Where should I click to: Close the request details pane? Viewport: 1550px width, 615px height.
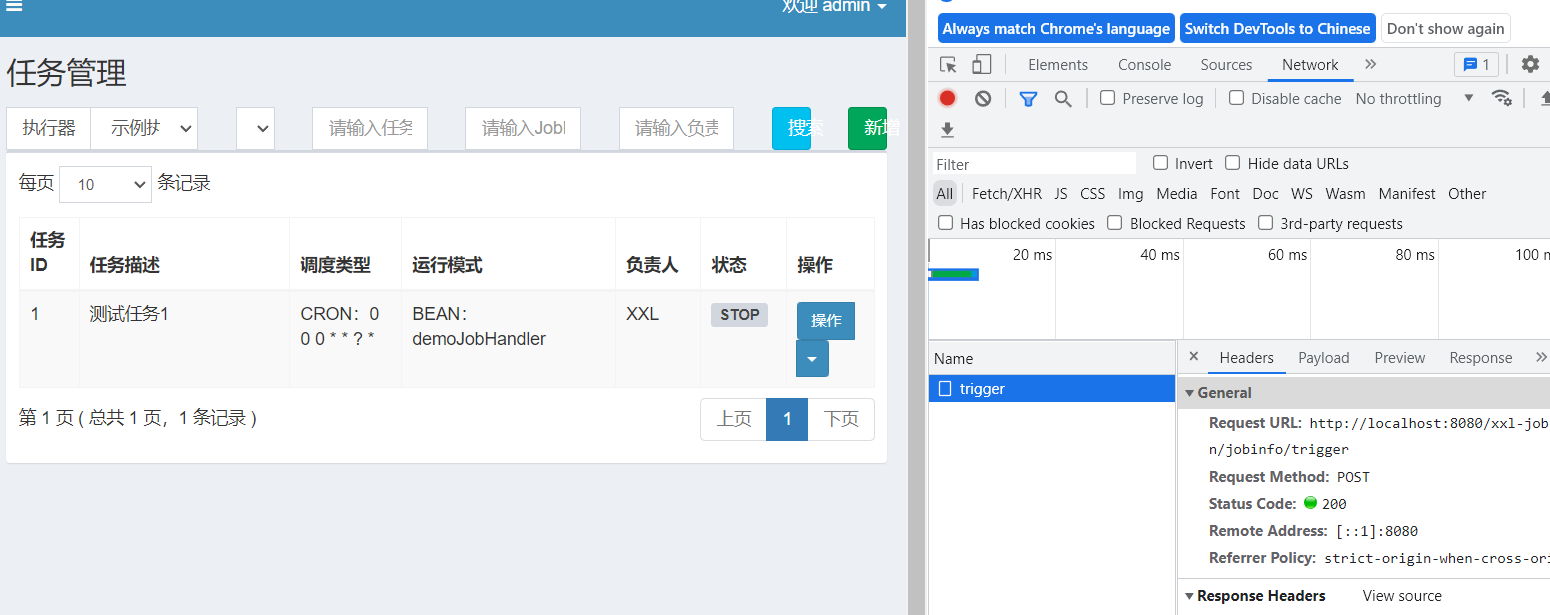tap(1193, 357)
